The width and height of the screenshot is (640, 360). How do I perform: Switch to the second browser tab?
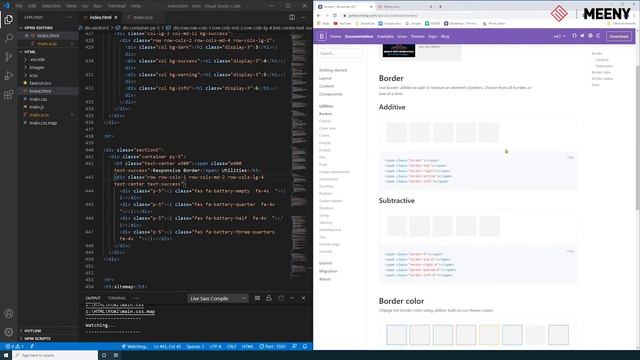[404, 7]
